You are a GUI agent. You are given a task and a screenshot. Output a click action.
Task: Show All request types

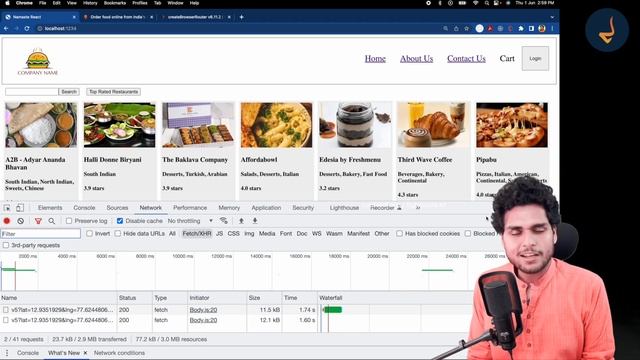tap(172, 233)
